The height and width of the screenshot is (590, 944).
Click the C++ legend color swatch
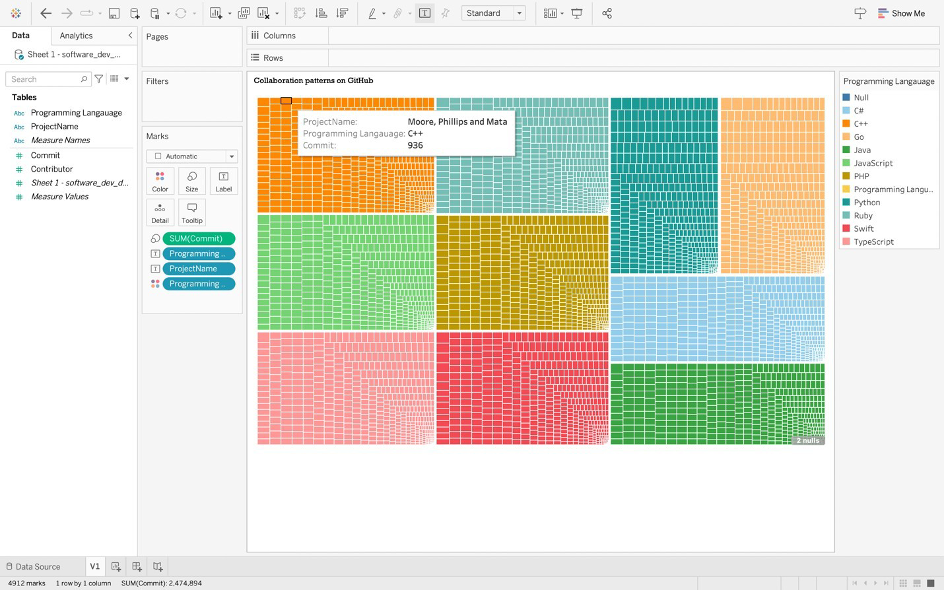846,123
